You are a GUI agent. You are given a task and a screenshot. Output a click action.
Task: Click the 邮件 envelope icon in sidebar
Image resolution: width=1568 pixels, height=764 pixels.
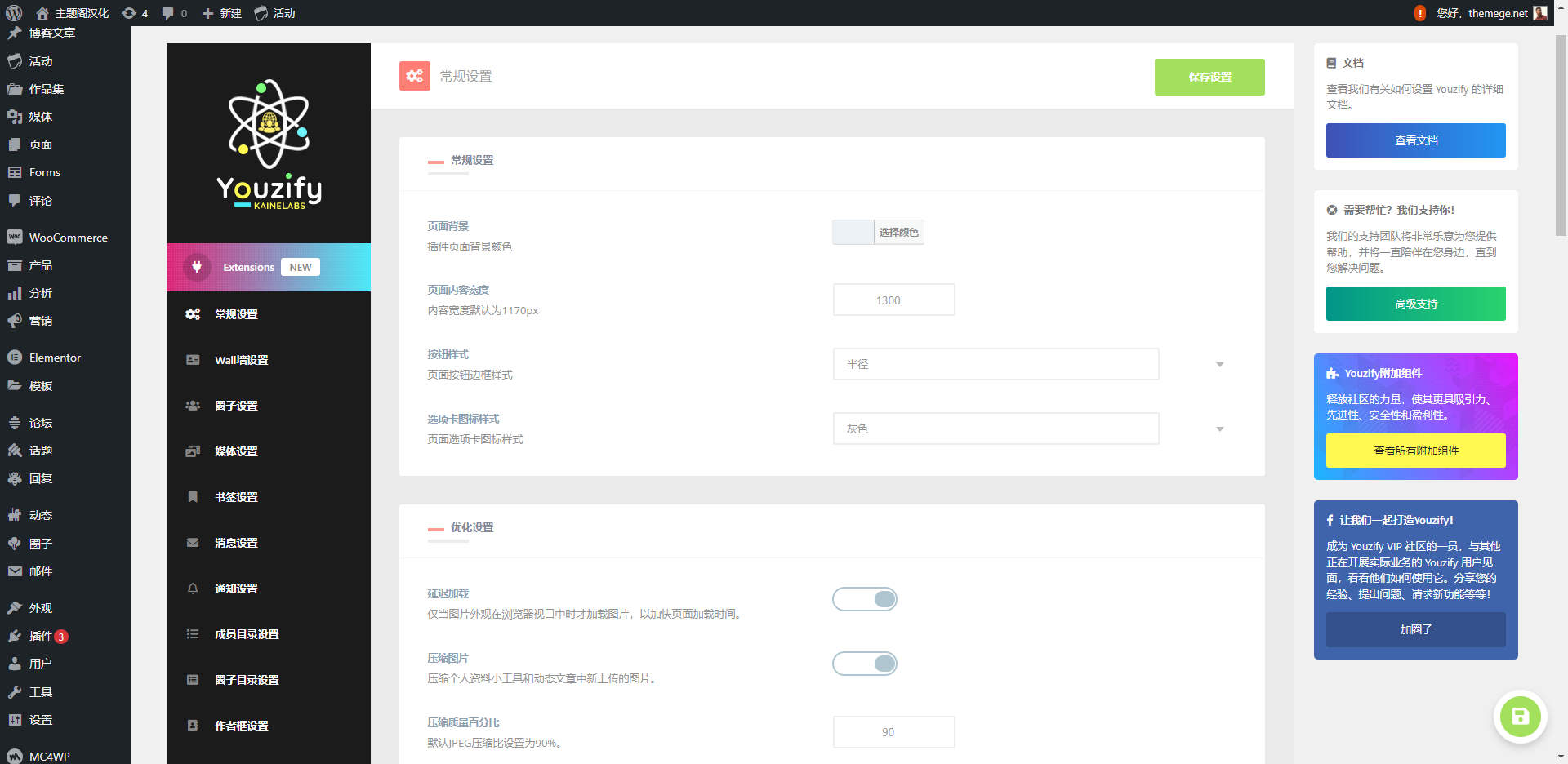point(15,571)
